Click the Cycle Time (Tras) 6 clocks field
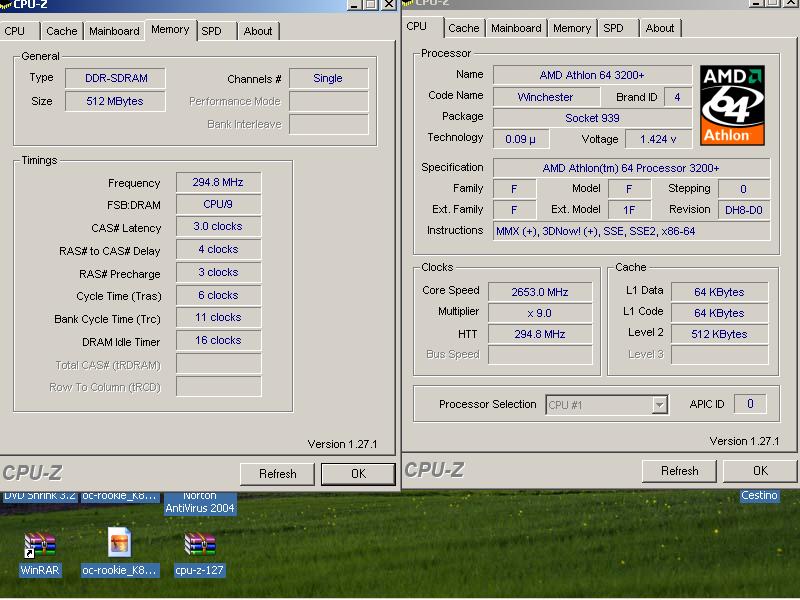 (218, 295)
